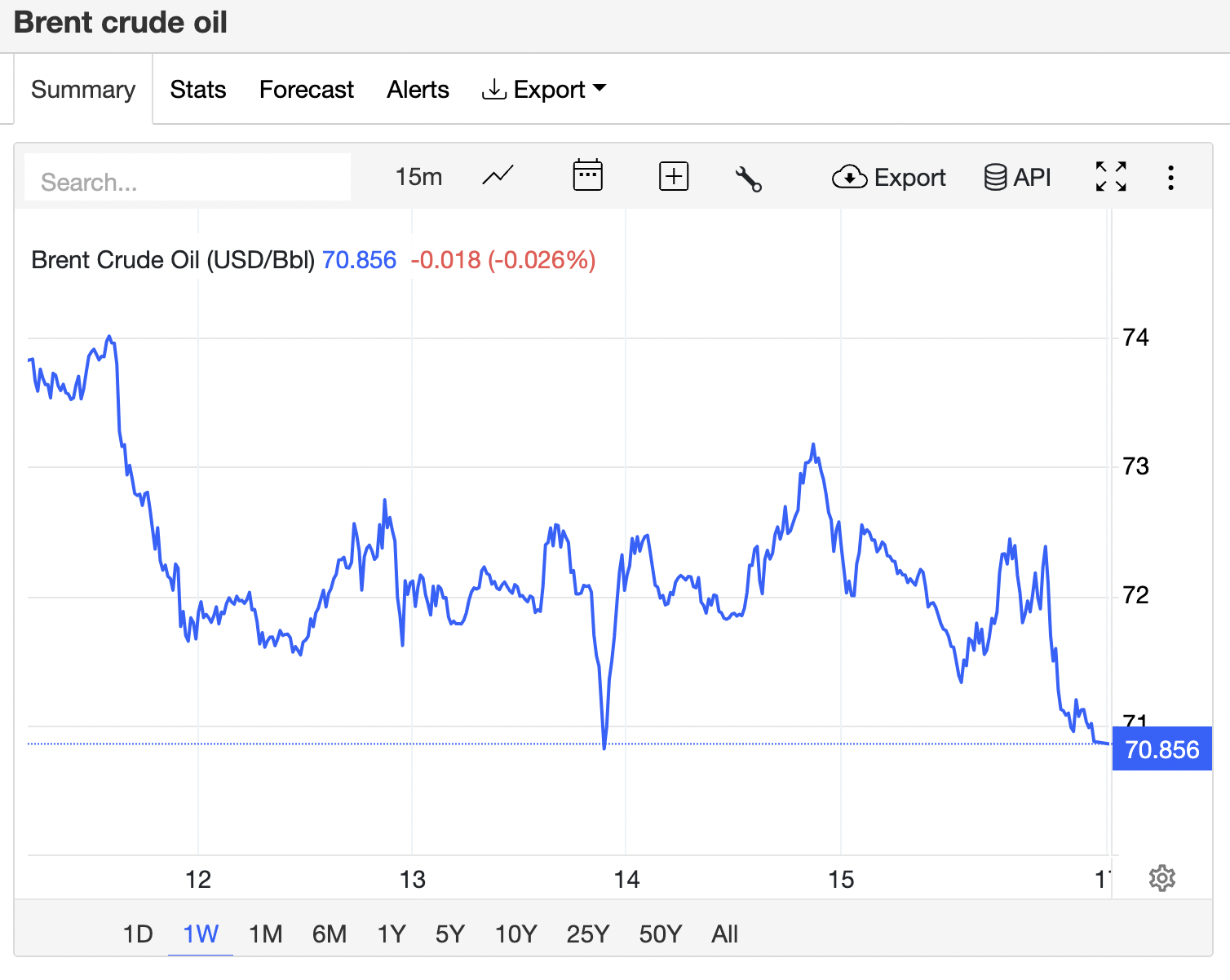This screenshot has height=980, width=1230.
Task: Click the 70.856 current price label on axis
Action: [x=1161, y=748]
